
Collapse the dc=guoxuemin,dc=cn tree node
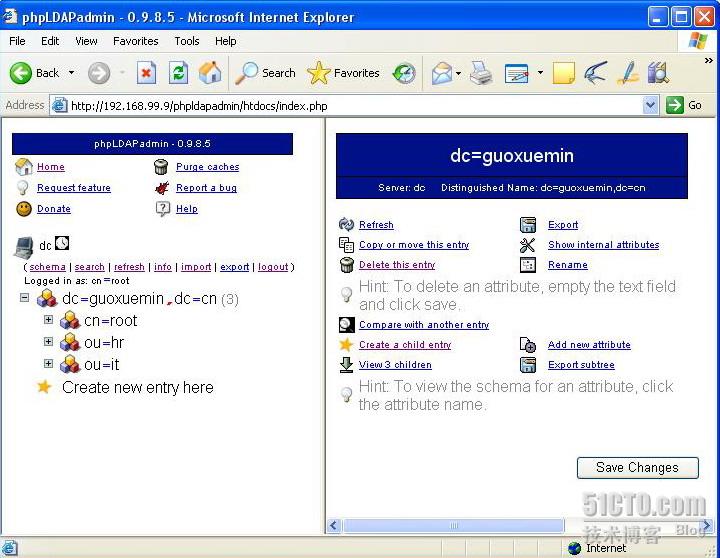tap(24, 298)
